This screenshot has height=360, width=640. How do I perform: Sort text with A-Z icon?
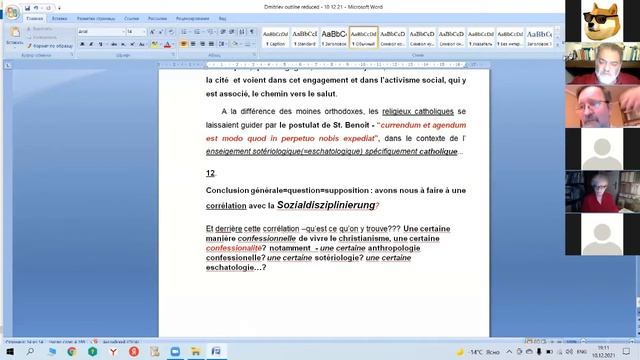(242, 31)
